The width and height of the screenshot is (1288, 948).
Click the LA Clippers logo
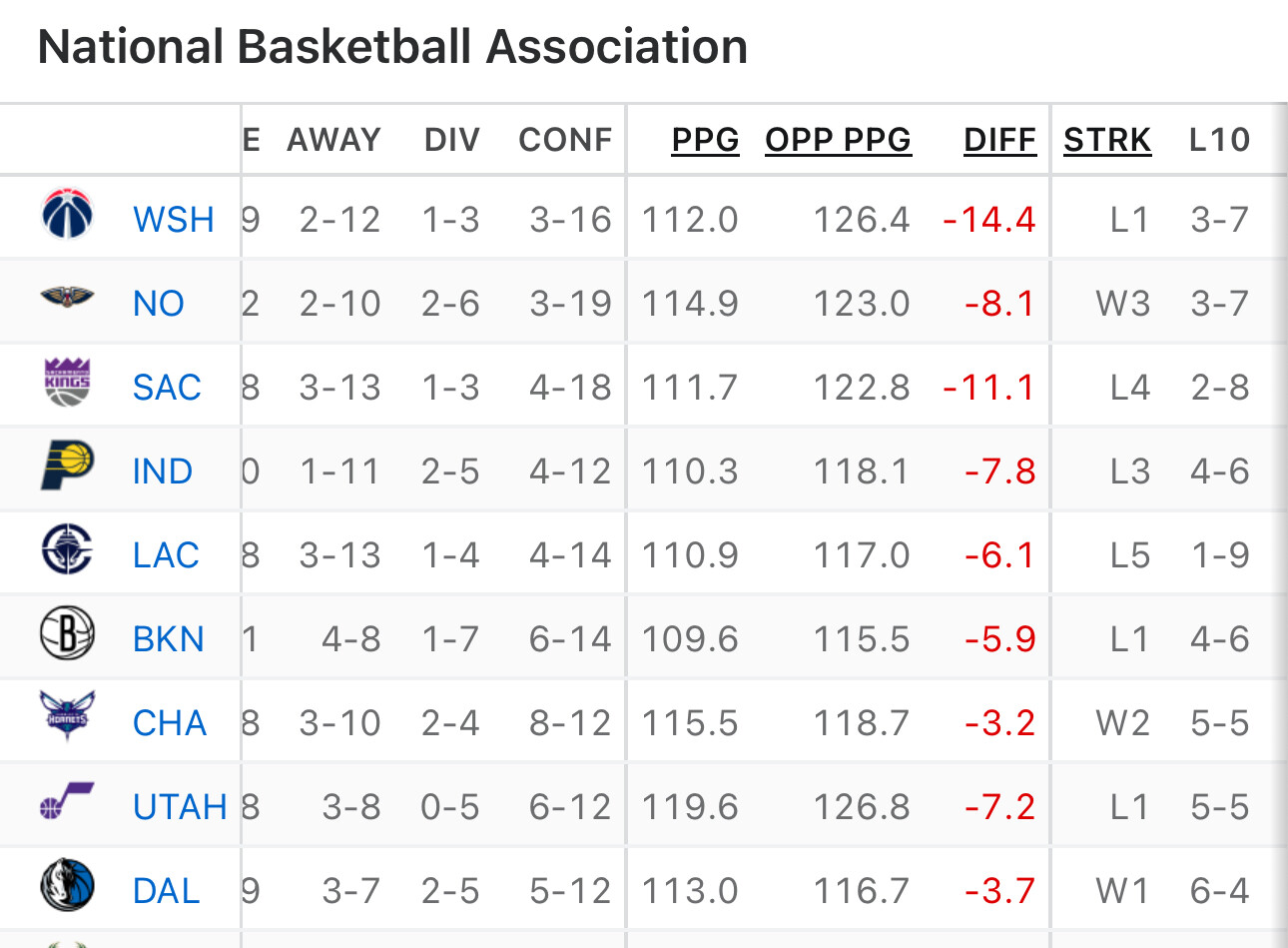pyautogui.click(x=67, y=550)
